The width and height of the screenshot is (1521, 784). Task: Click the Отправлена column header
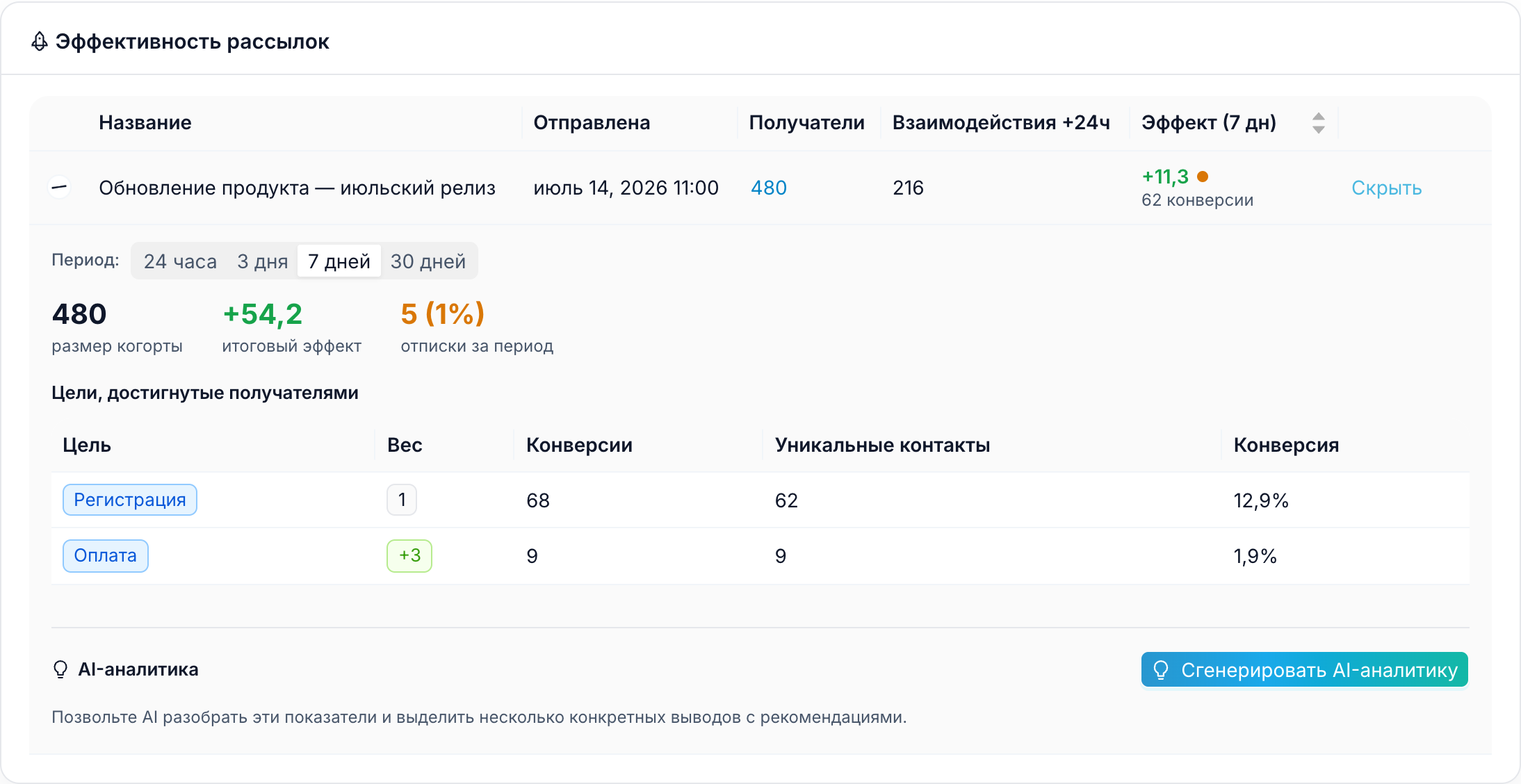(592, 122)
